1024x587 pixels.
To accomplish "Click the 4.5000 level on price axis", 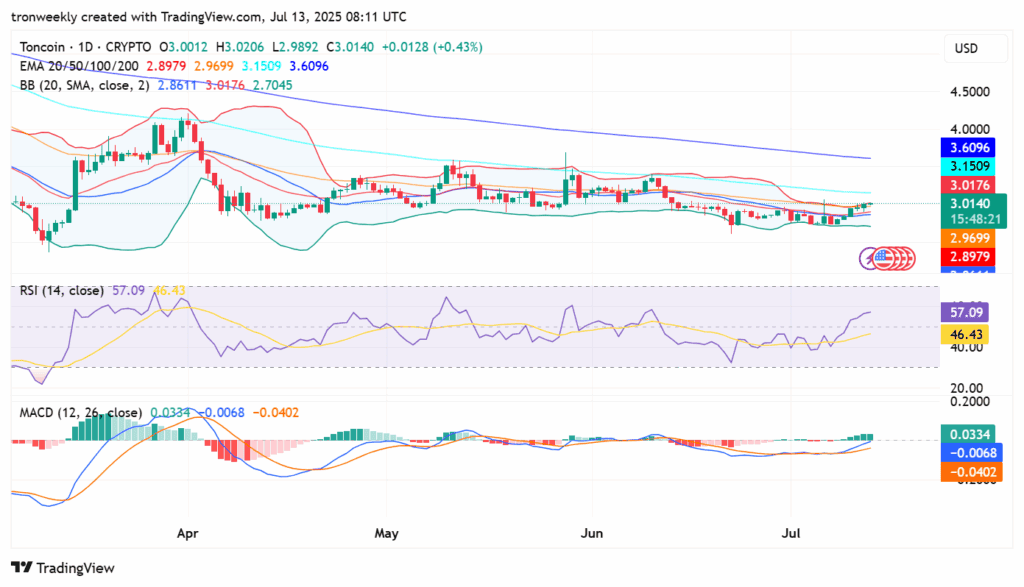I will [969, 91].
